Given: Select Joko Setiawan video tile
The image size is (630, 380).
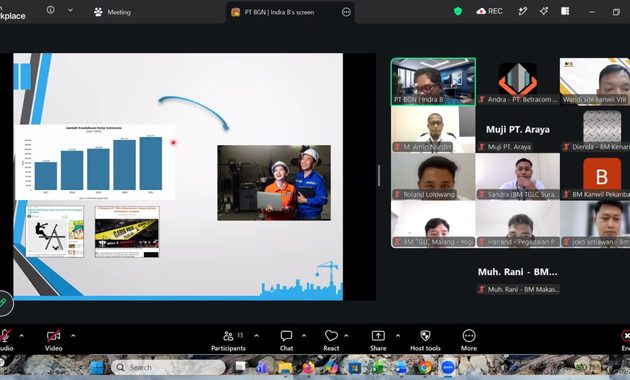Looking at the screenshot, I should [x=595, y=224].
